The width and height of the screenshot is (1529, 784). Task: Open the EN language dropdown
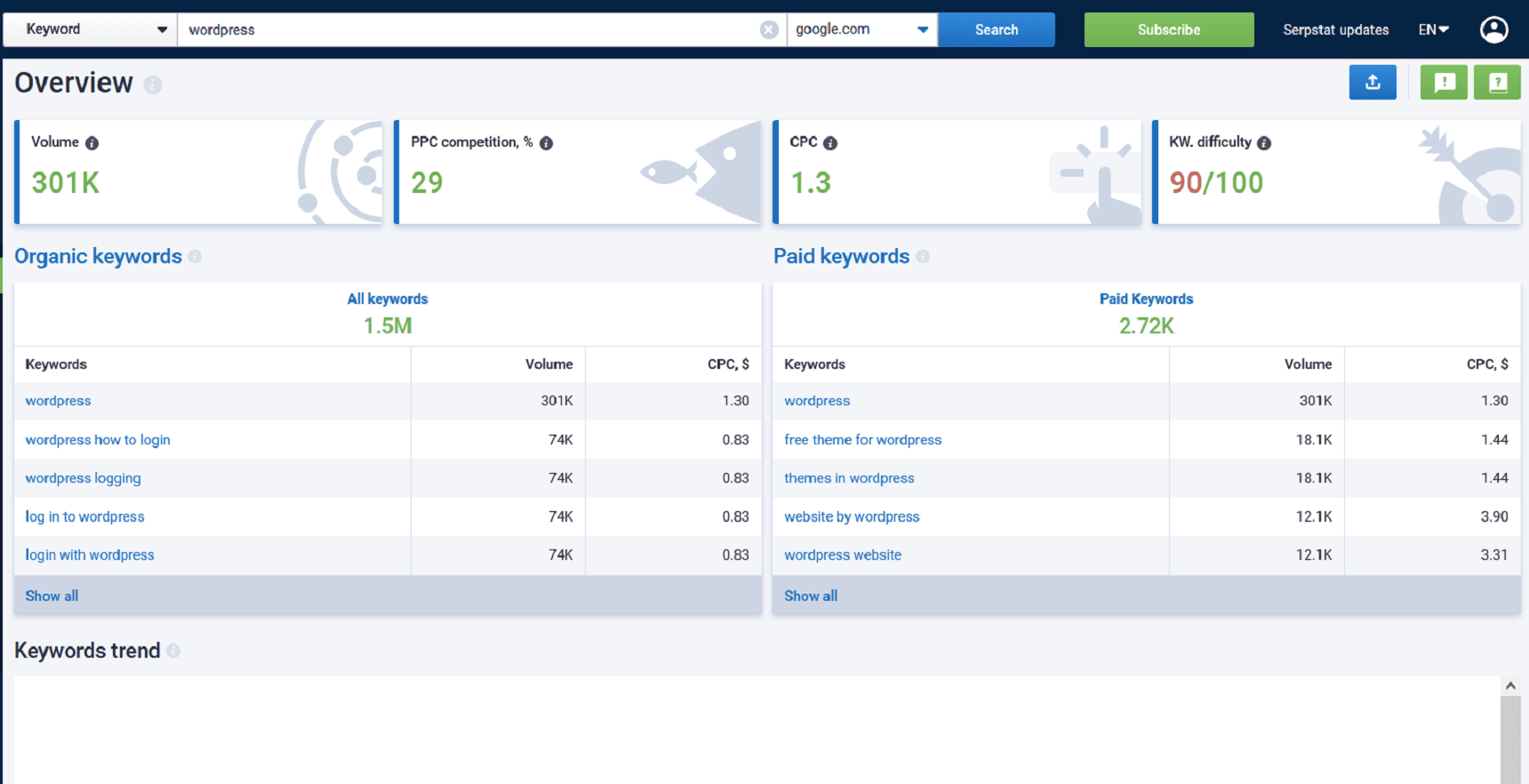[1433, 30]
